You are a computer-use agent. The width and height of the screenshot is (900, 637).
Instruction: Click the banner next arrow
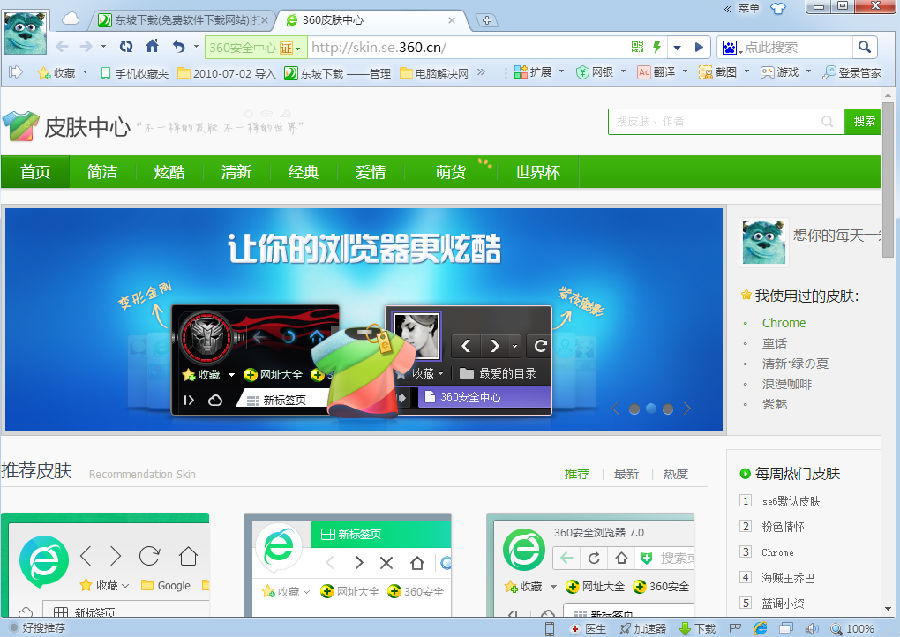(687, 409)
